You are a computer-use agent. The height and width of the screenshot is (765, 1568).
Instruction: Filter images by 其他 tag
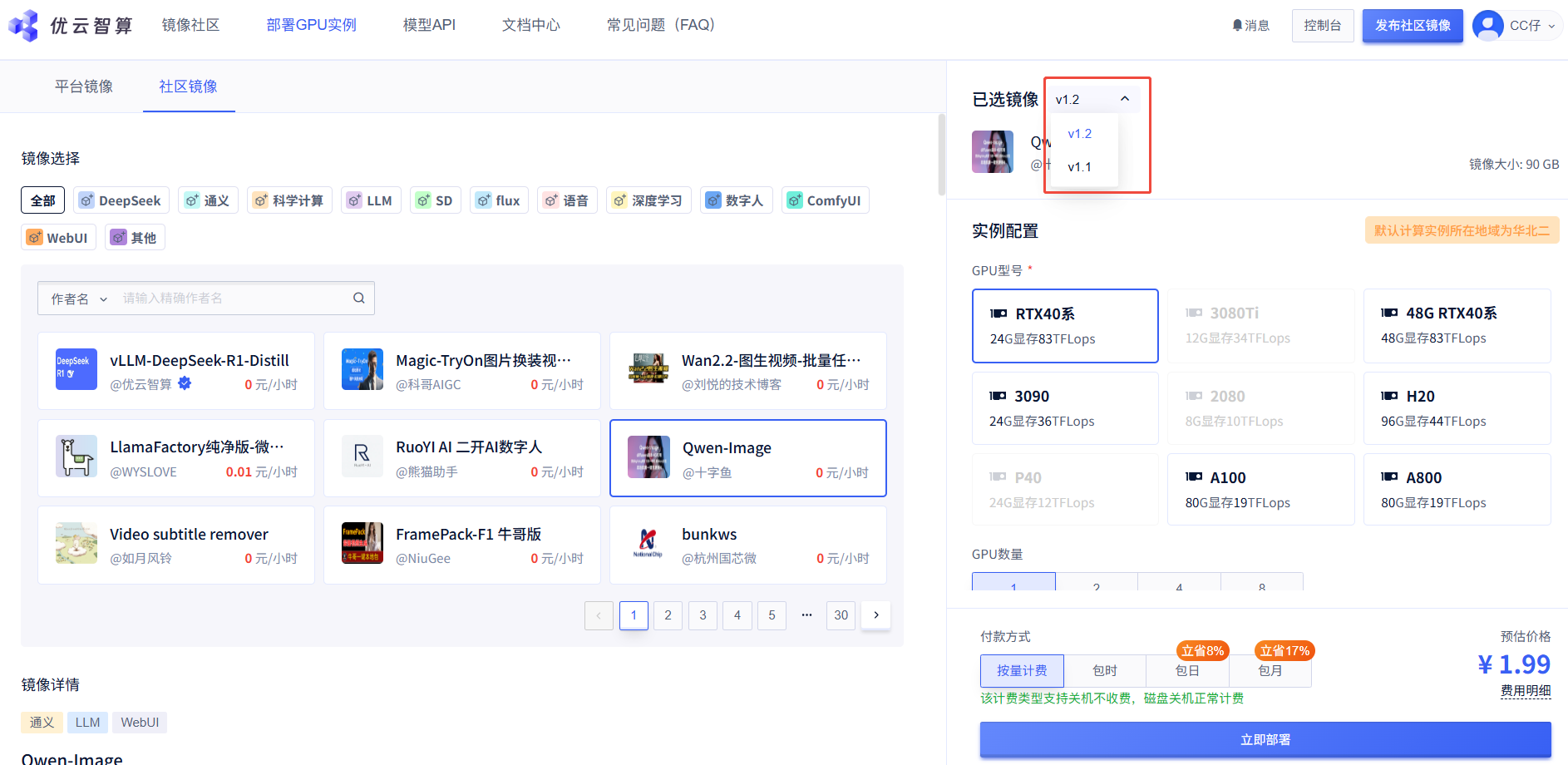135,238
